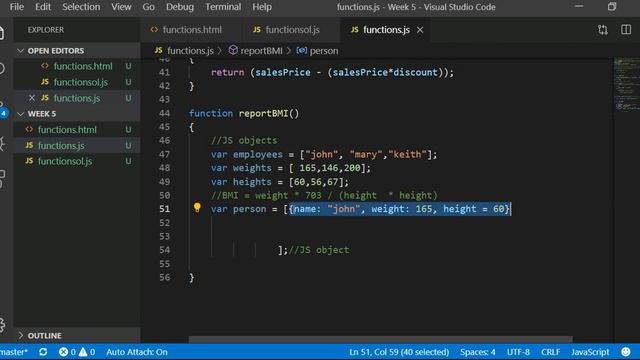Open the File menu
This screenshot has height=360, width=640.
click(x=17, y=7)
